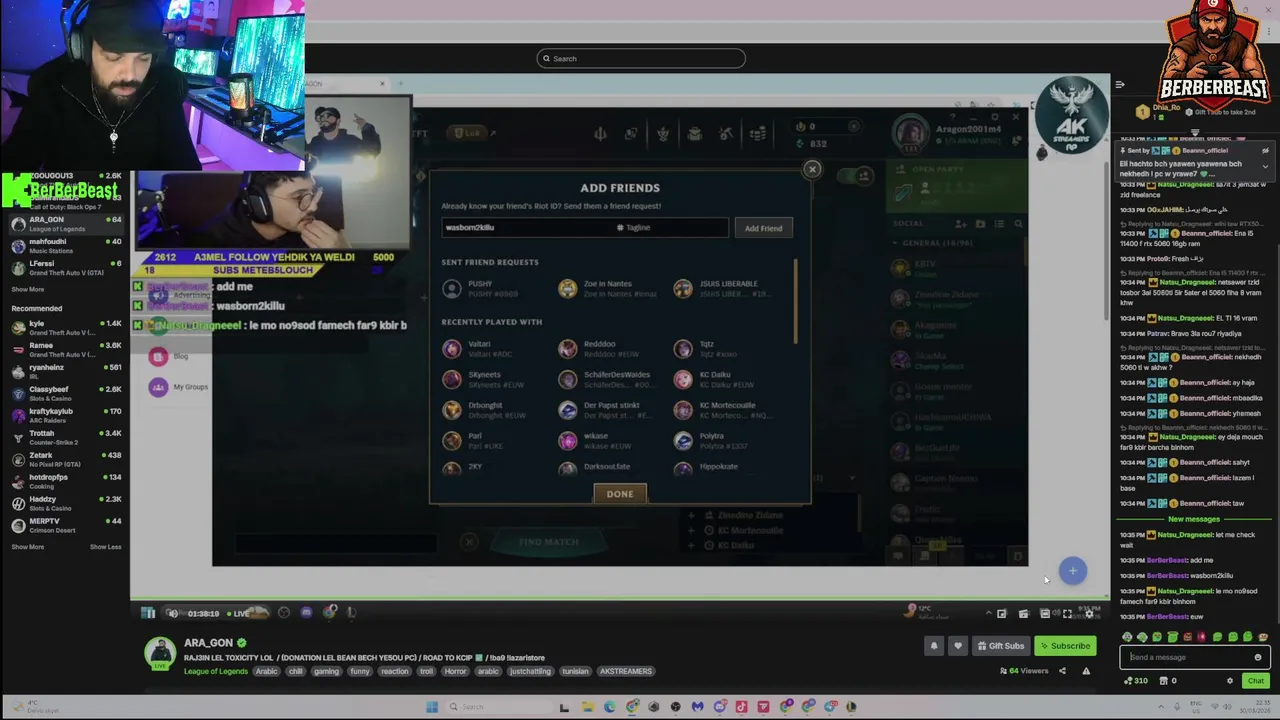Open ARA_GON in followed channels sidebar
Screen dimensions: 1280x720
click(65, 224)
